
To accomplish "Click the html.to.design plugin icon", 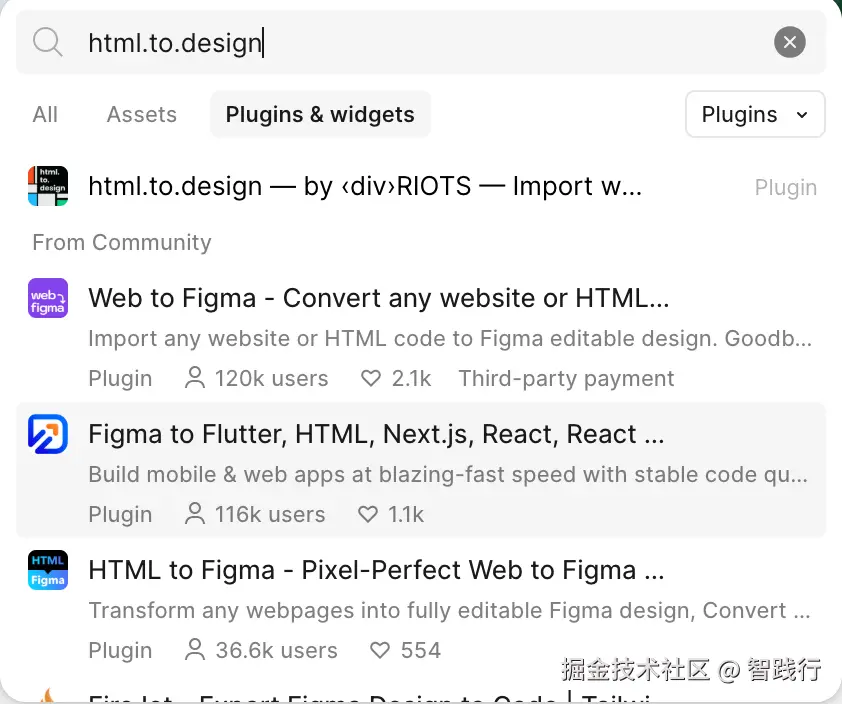I will [x=48, y=186].
